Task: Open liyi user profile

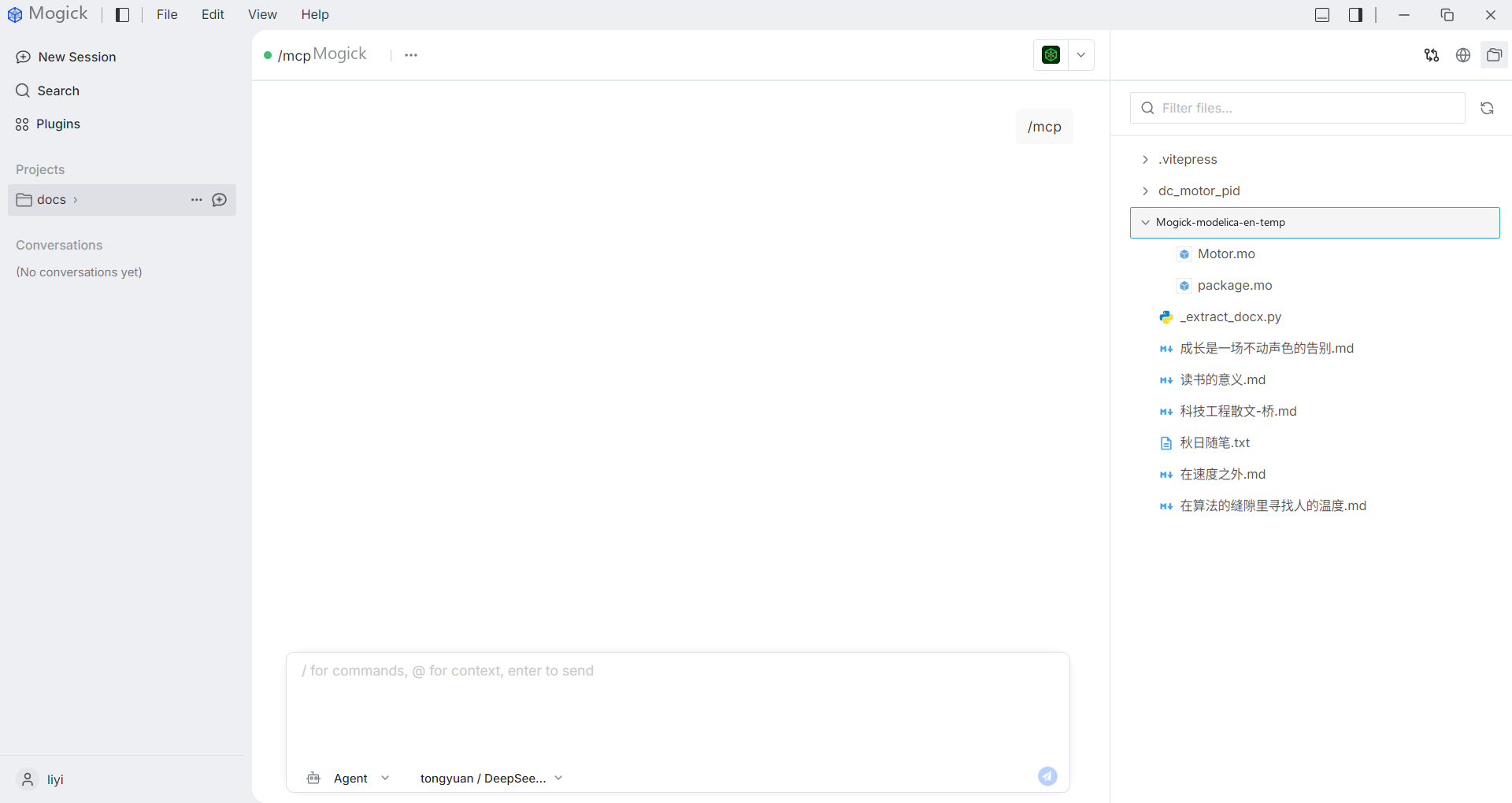Action: (x=41, y=779)
